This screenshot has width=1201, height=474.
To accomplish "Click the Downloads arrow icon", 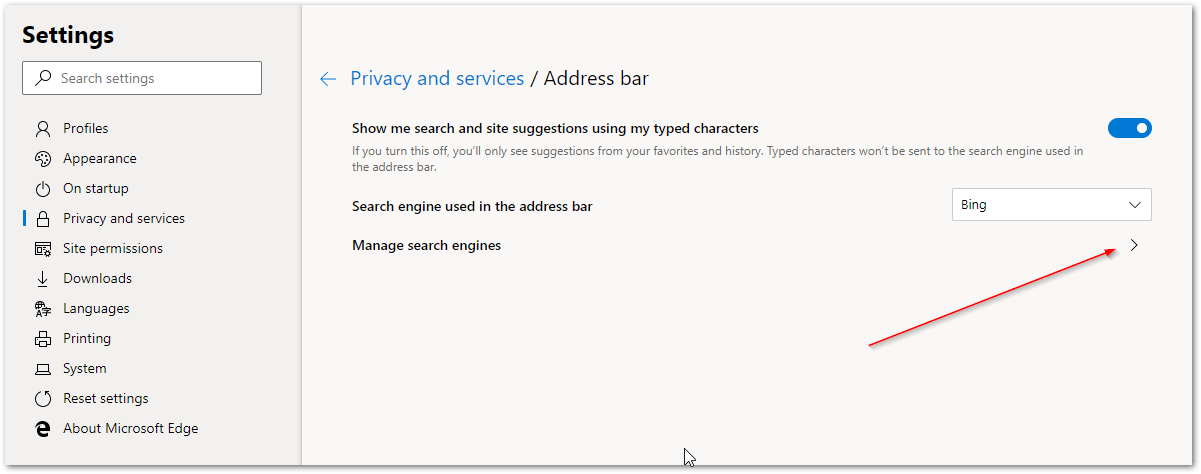I will click(x=42, y=279).
